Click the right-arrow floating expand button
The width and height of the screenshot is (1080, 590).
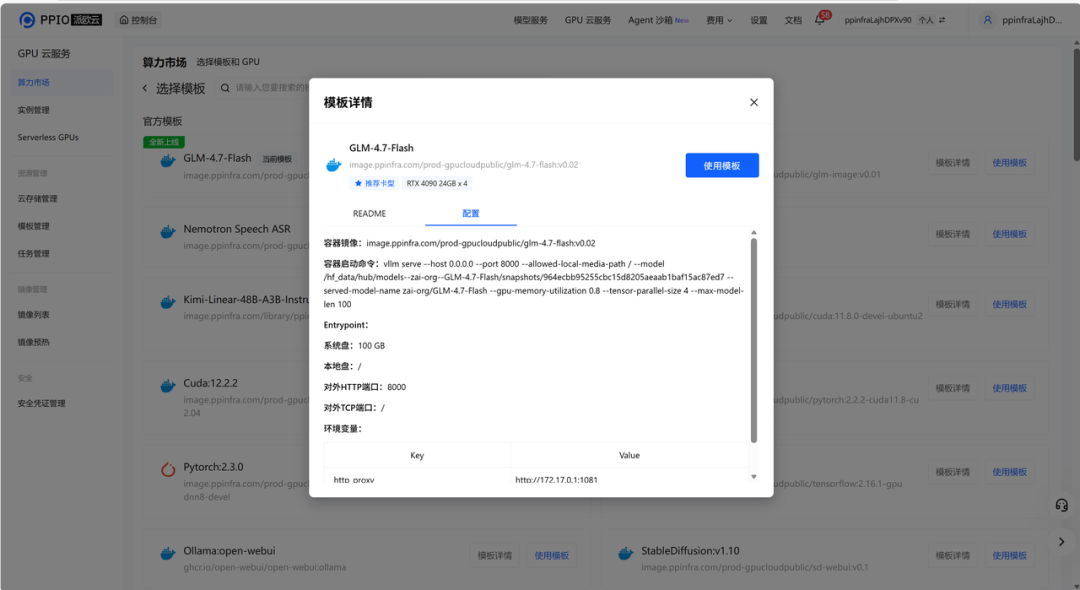[x=1061, y=541]
